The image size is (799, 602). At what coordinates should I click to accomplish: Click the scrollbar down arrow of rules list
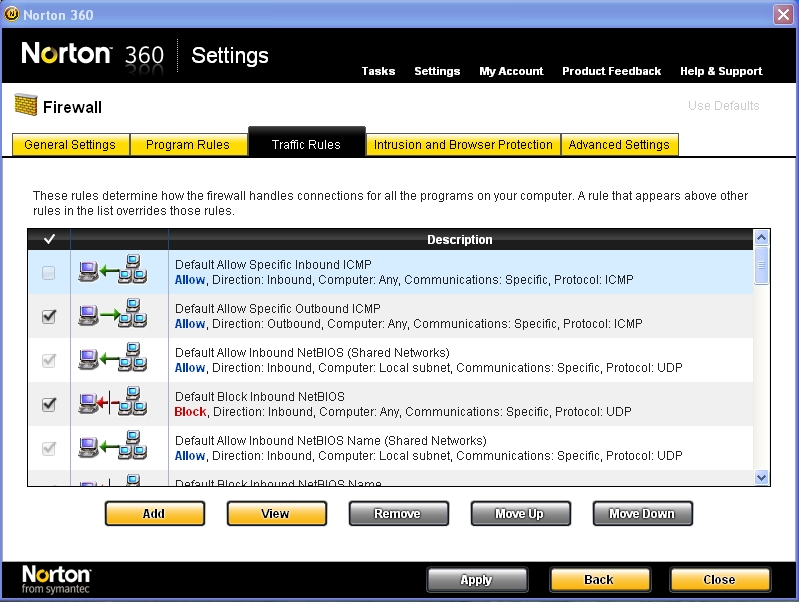click(x=761, y=478)
